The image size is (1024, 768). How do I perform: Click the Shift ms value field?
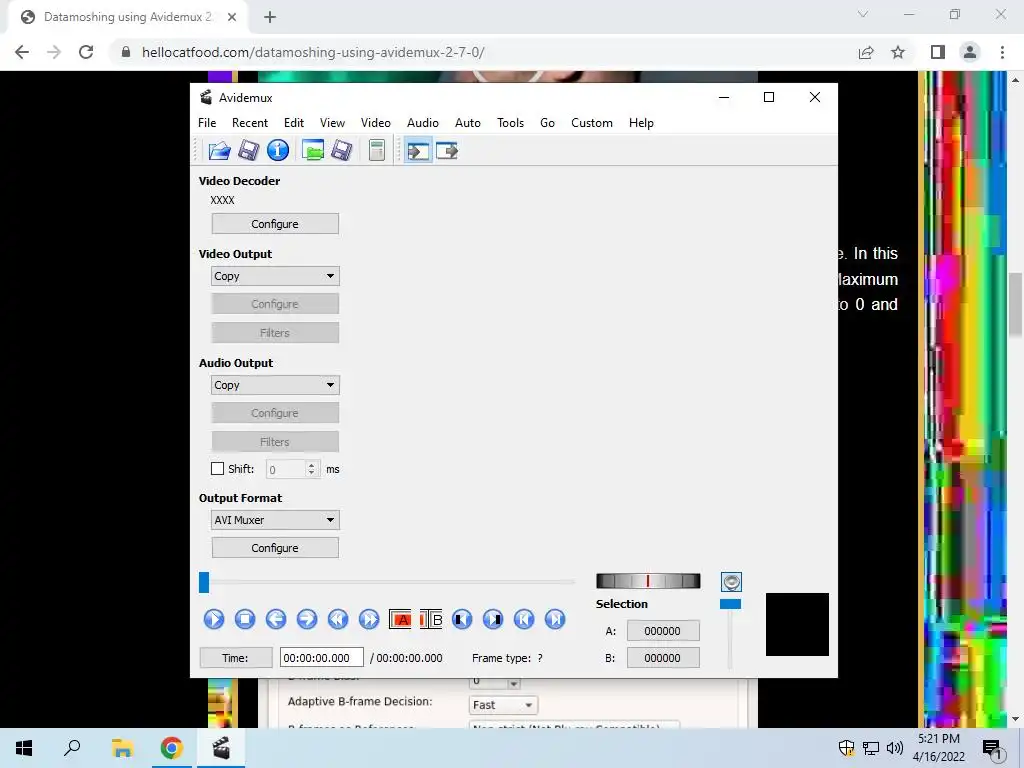[x=285, y=469]
